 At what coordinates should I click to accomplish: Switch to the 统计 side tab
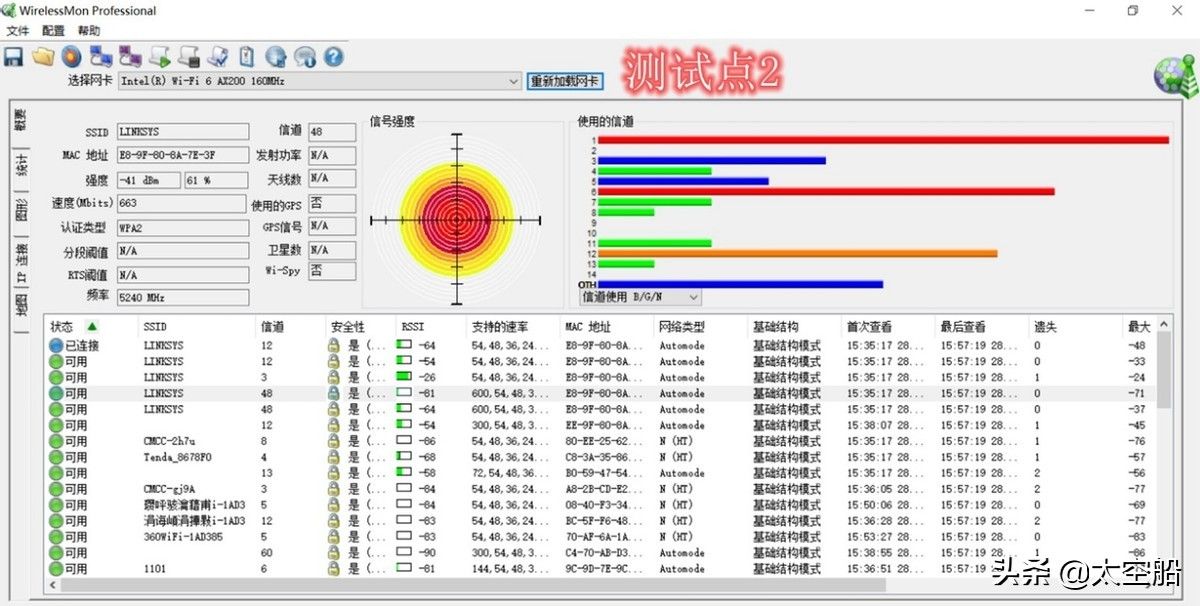click(x=21, y=165)
